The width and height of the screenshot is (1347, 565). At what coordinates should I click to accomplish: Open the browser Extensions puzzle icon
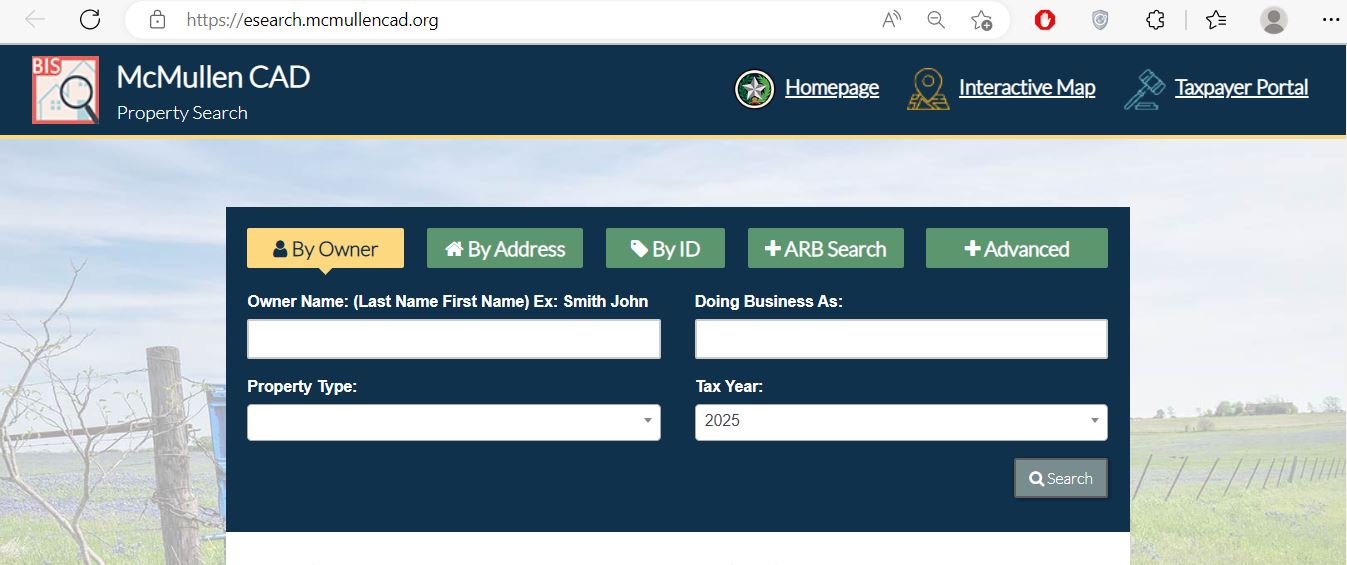(1155, 20)
